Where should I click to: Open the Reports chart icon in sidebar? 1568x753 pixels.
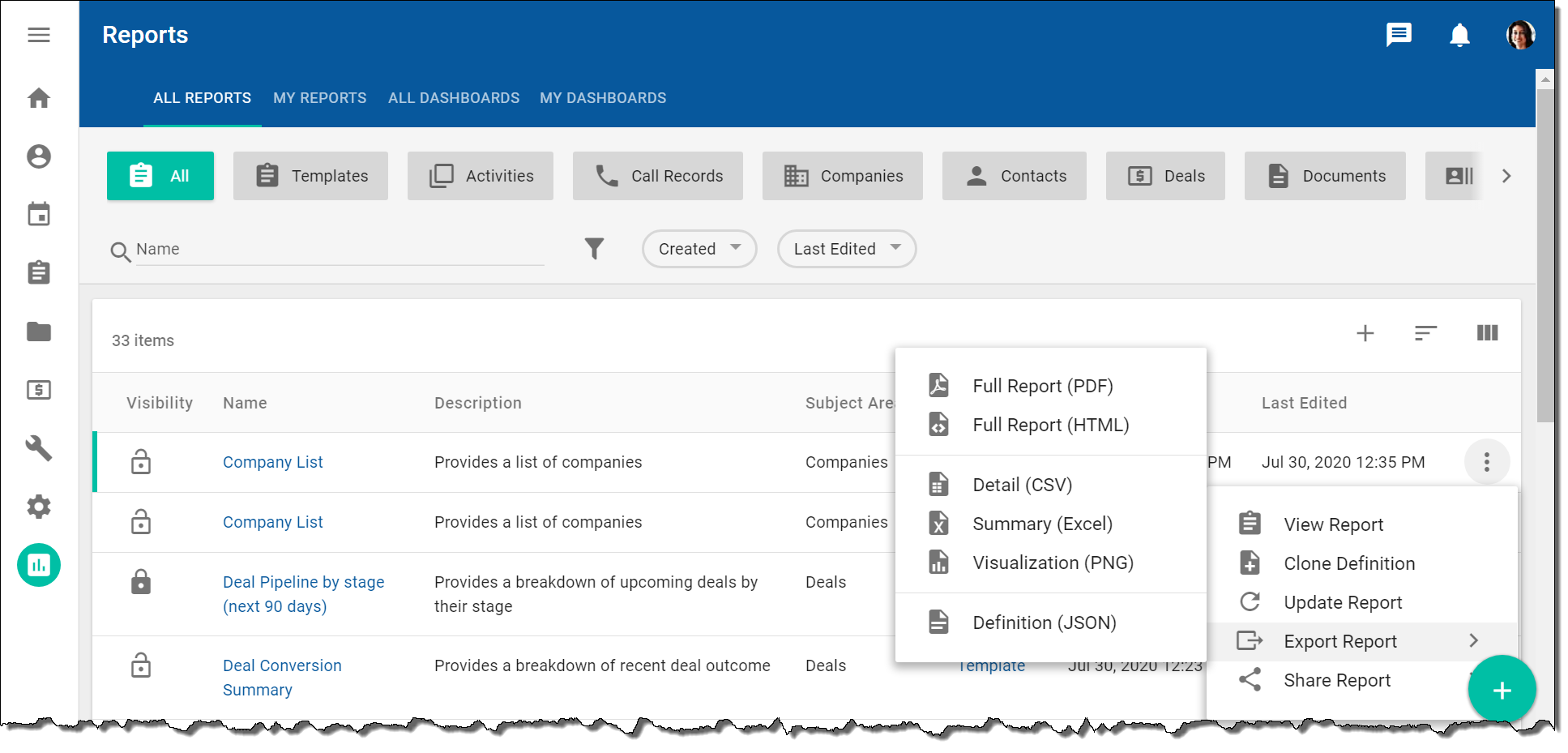[x=39, y=565]
